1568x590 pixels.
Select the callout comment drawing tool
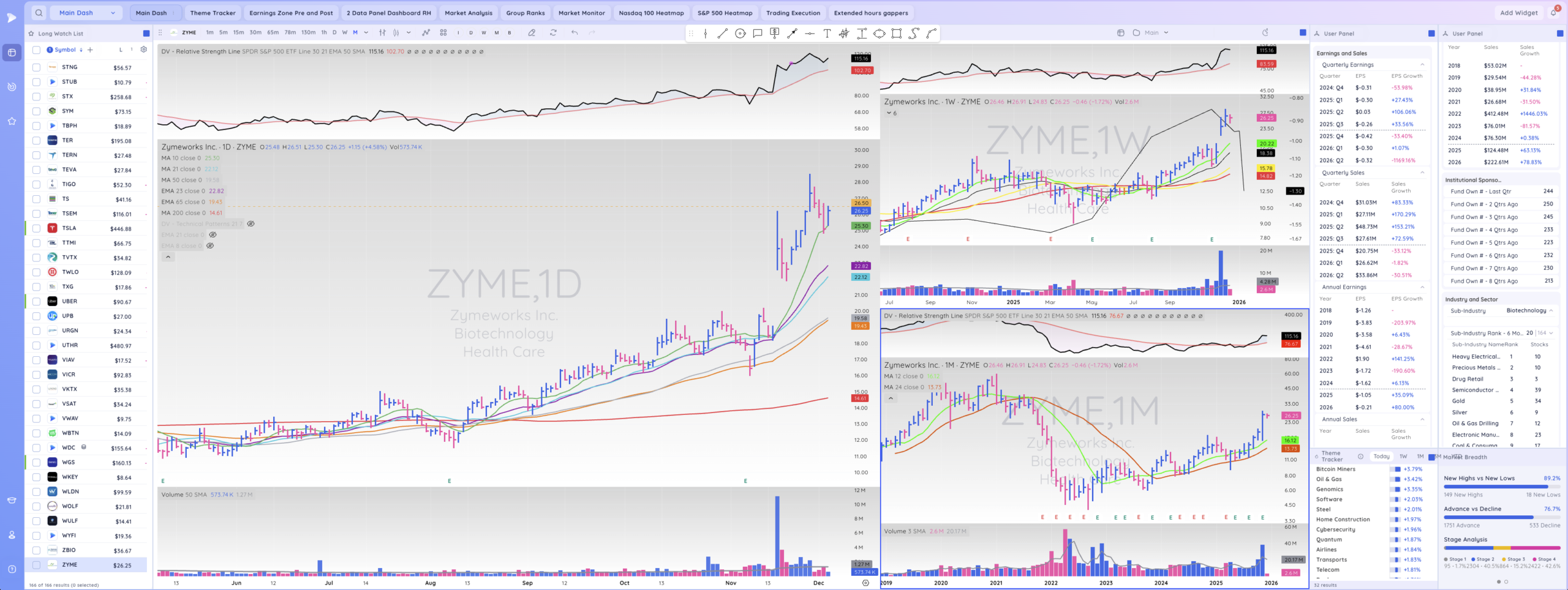coord(758,34)
